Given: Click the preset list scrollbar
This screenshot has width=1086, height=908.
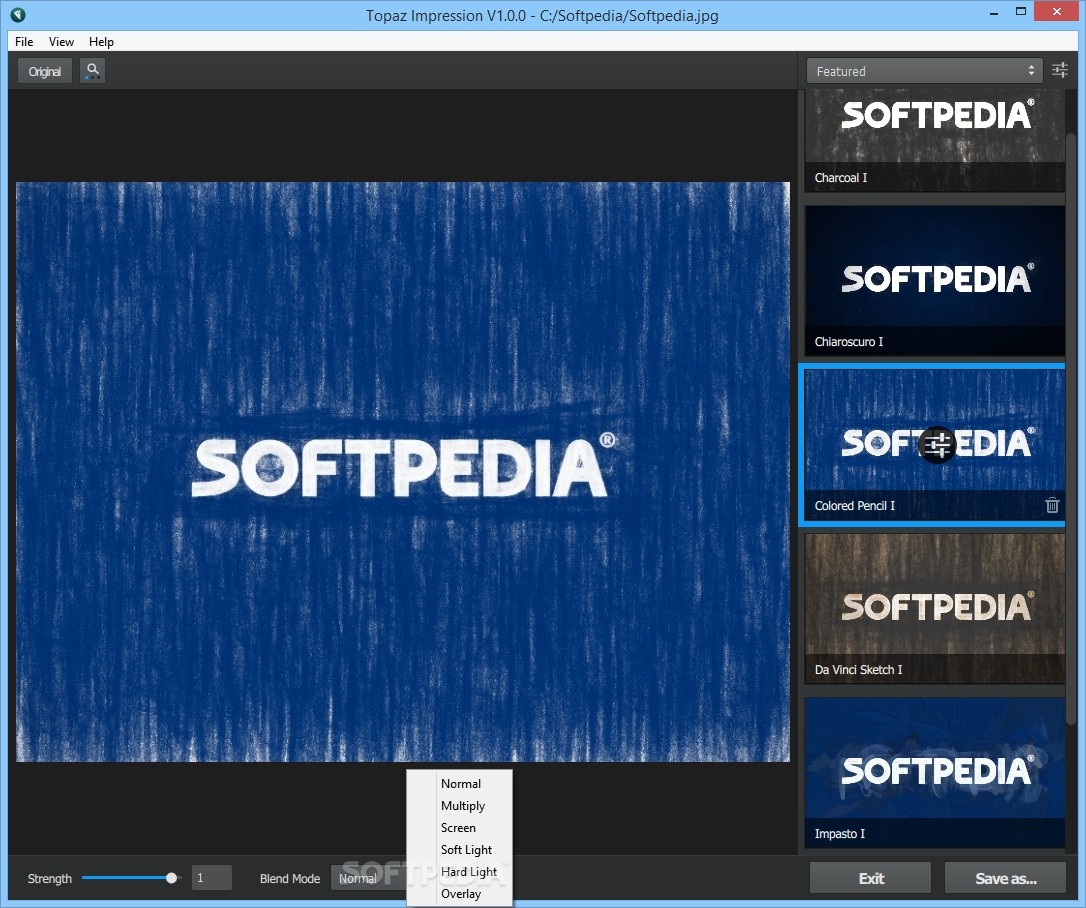Looking at the screenshot, I should coord(1071,429).
